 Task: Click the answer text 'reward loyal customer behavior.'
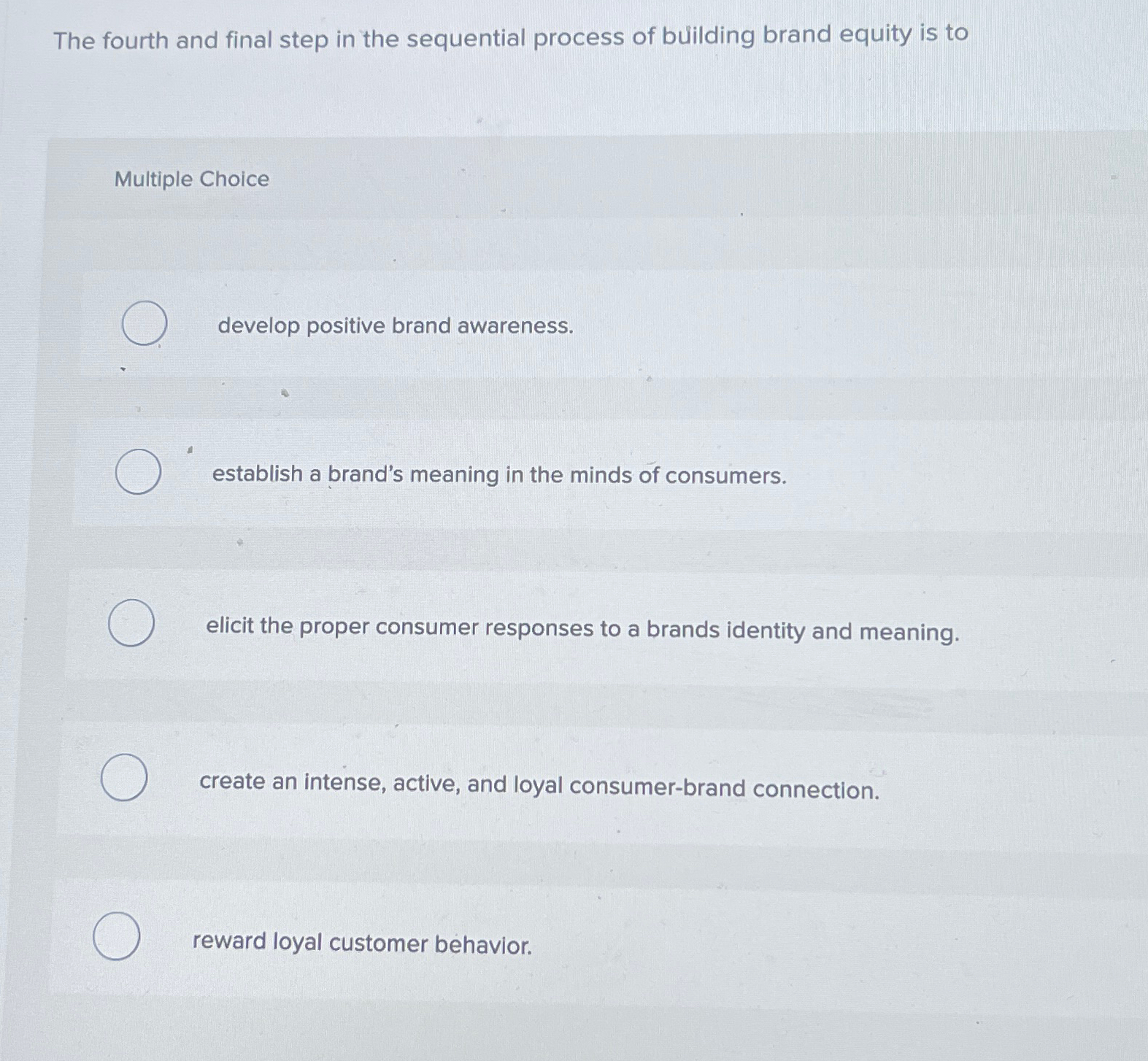click(362, 943)
